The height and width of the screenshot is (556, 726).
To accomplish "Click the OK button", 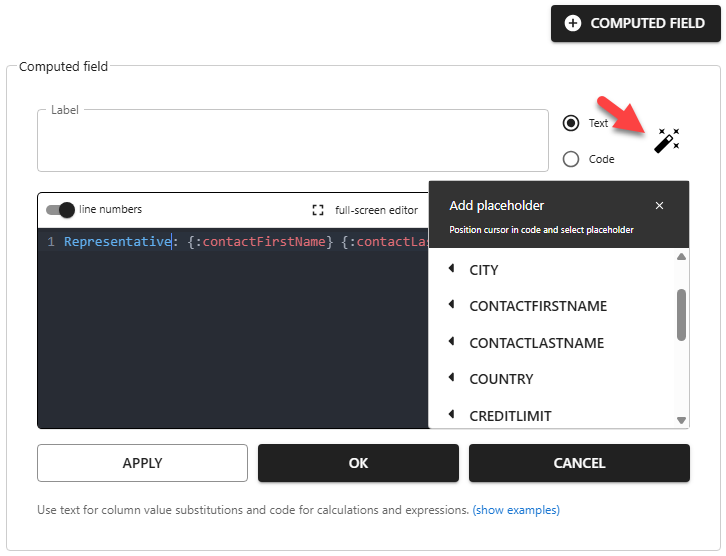I will pos(358,463).
